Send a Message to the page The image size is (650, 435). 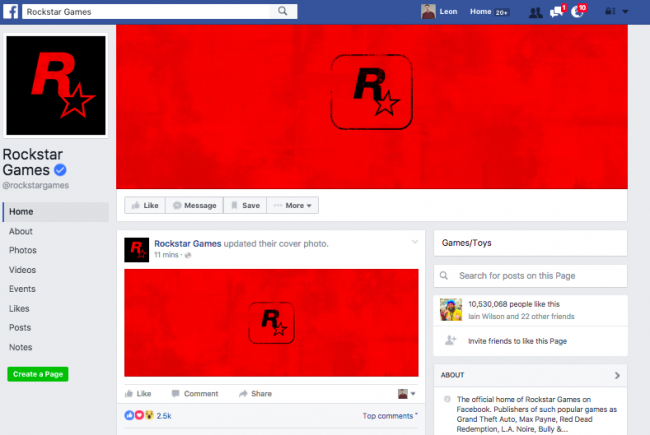point(194,205)
